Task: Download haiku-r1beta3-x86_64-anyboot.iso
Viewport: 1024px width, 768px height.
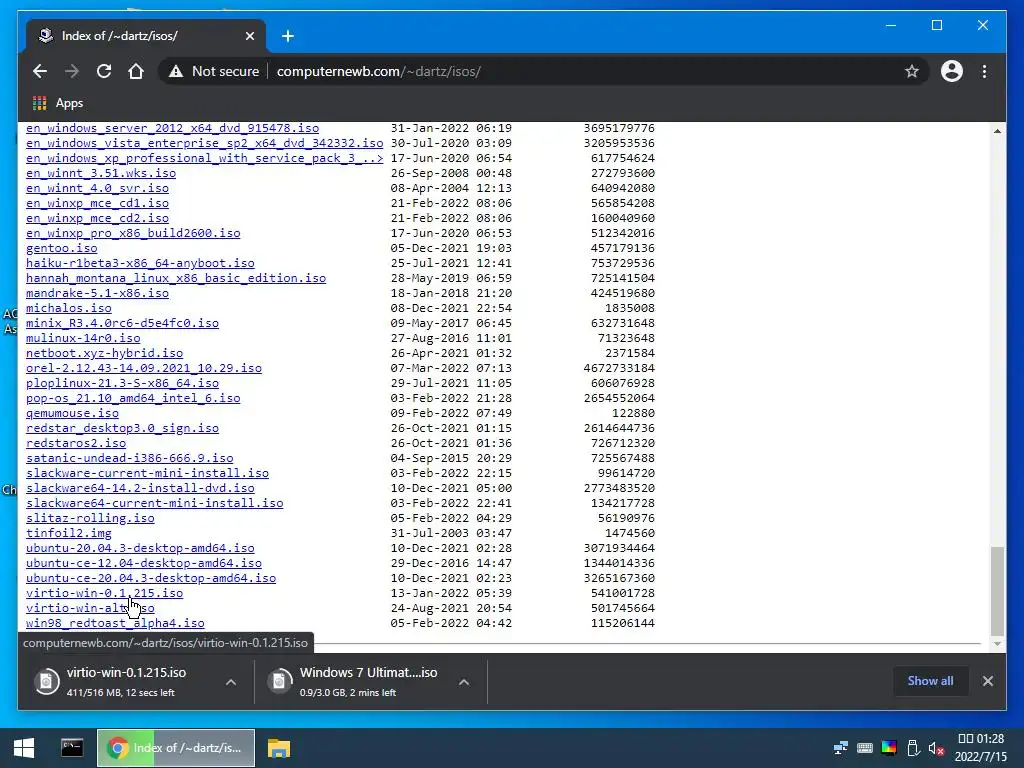Action: [140, 263]
